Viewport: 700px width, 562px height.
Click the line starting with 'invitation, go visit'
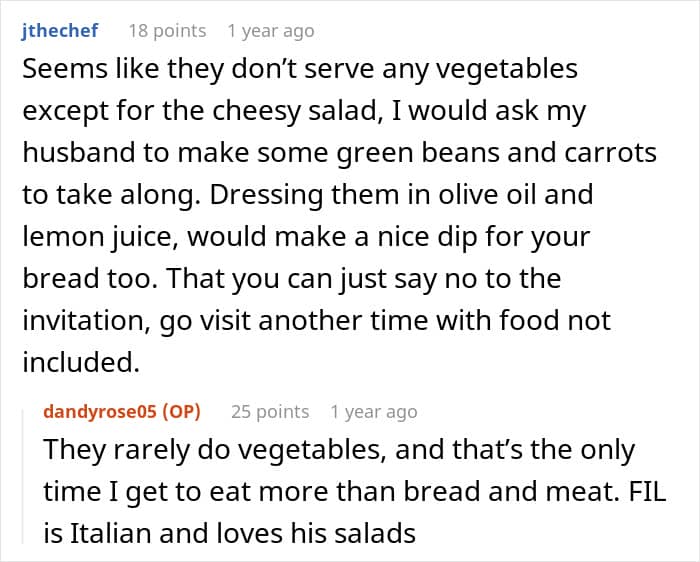pyautogui.click(x=316, y=321)
